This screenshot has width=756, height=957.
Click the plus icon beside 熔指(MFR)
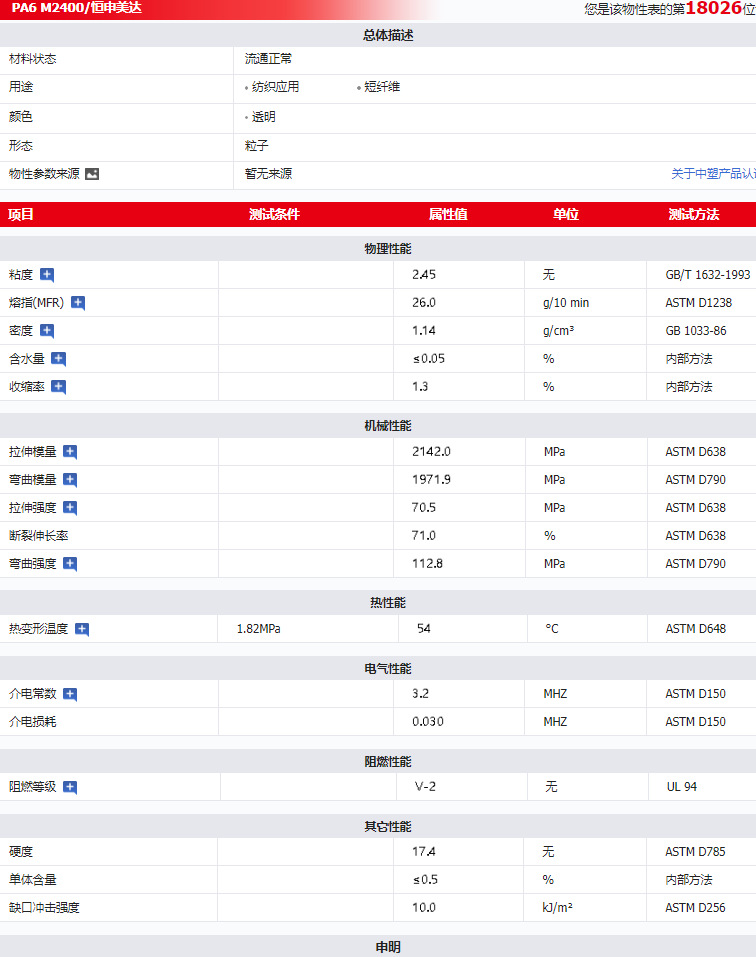pyautogui.click(x=78, y=303)
